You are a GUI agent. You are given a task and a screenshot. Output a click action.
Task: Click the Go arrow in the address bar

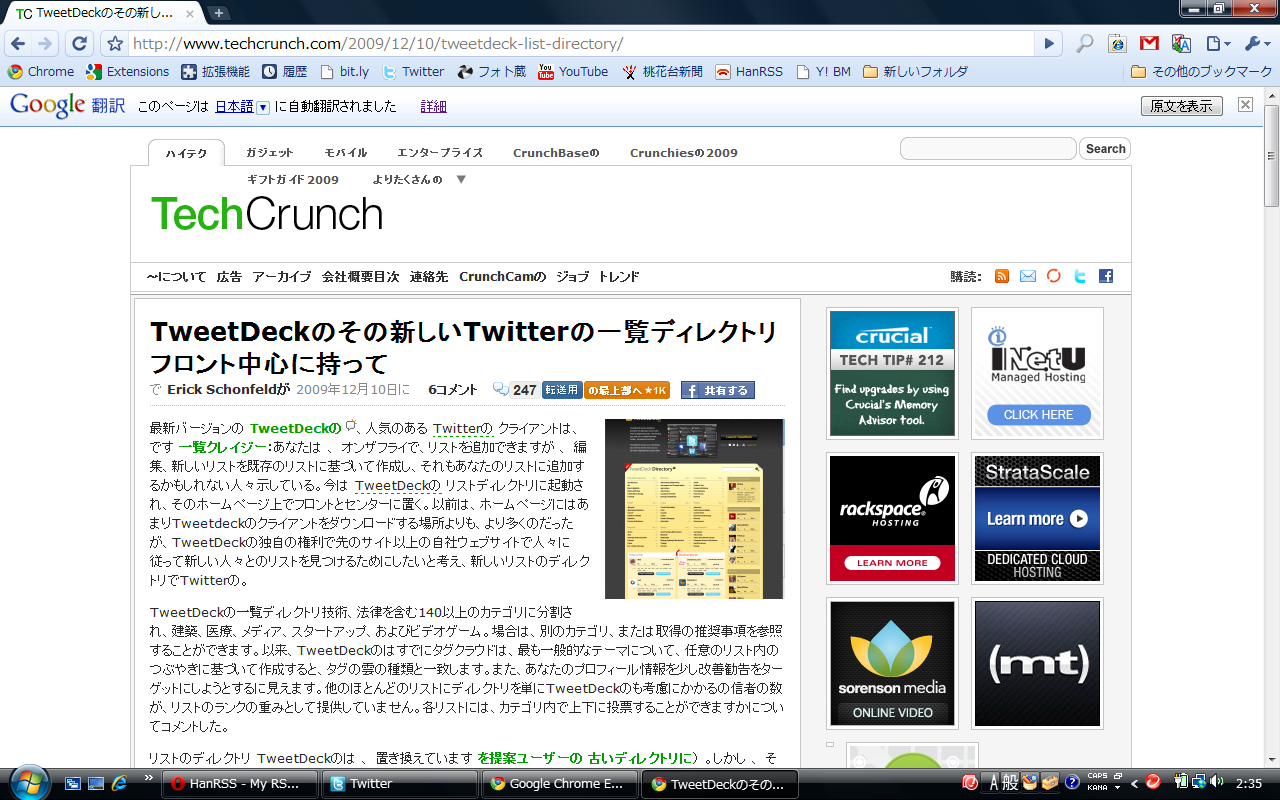point(1048,44)
